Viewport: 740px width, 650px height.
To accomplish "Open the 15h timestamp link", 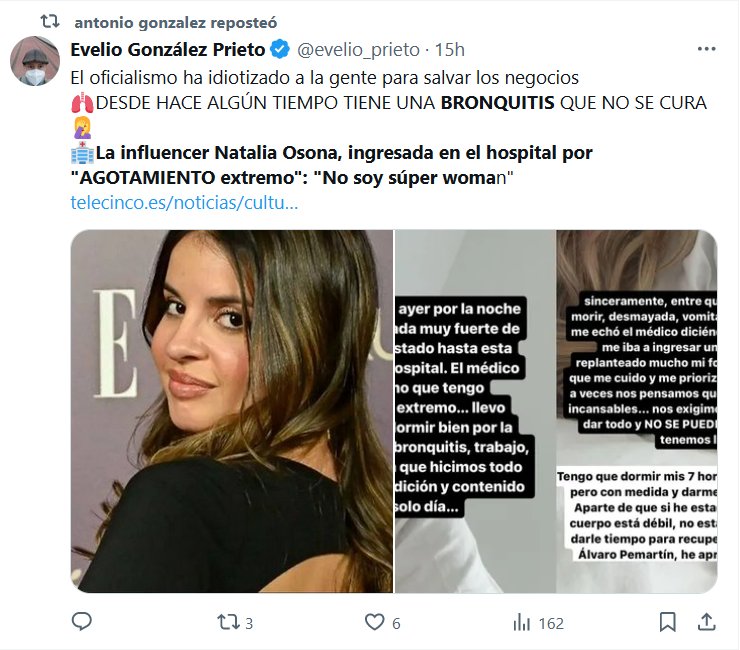I will 450,49.
